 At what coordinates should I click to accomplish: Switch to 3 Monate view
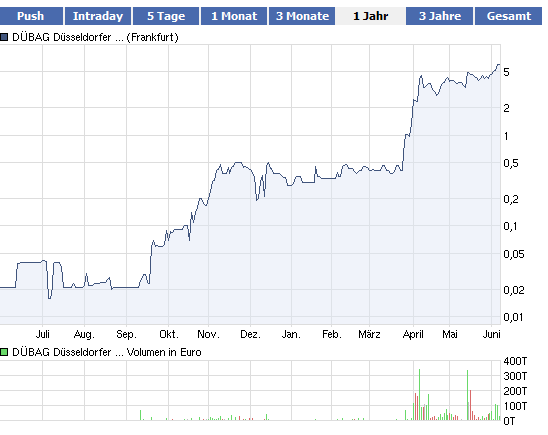pos(302,16)
